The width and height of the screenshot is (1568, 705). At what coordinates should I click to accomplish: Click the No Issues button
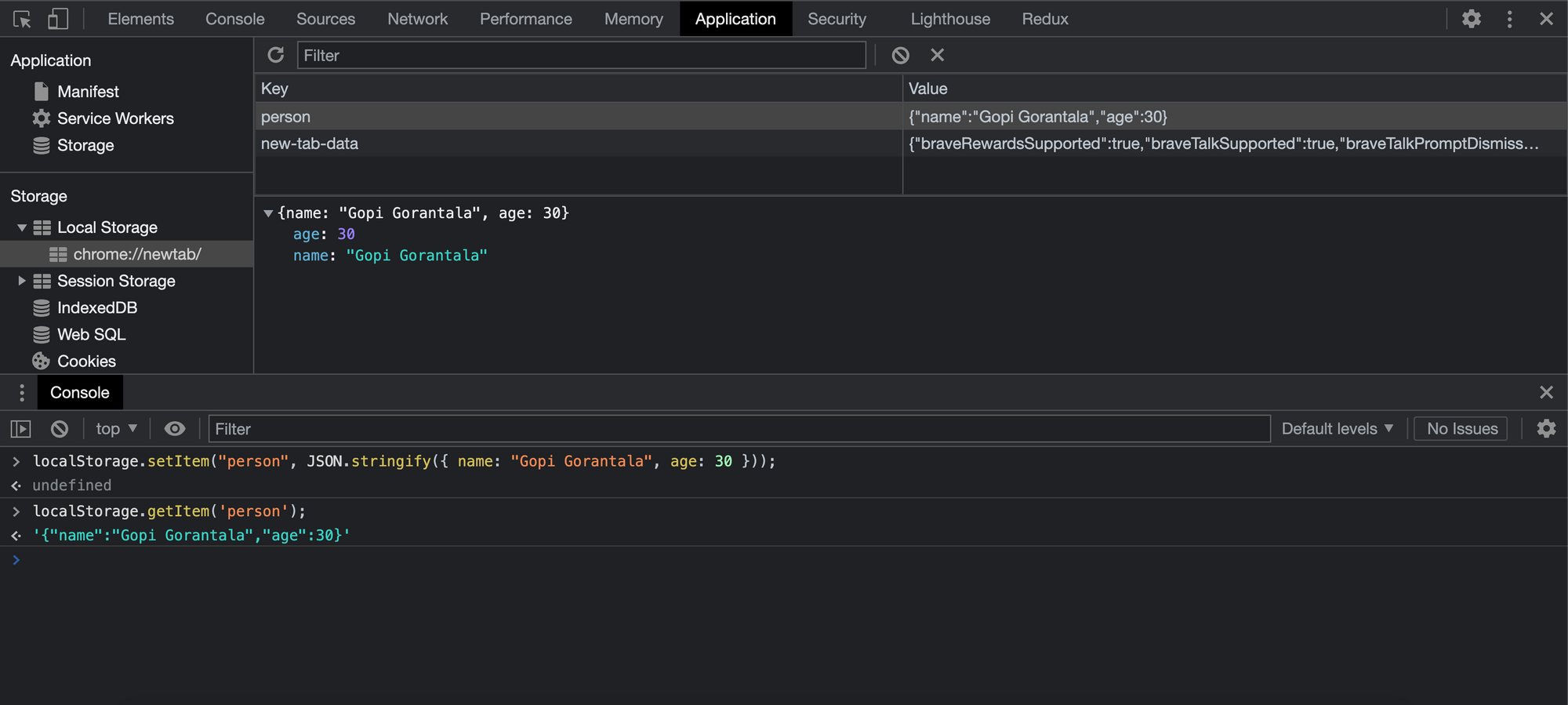pos(1461,429)
